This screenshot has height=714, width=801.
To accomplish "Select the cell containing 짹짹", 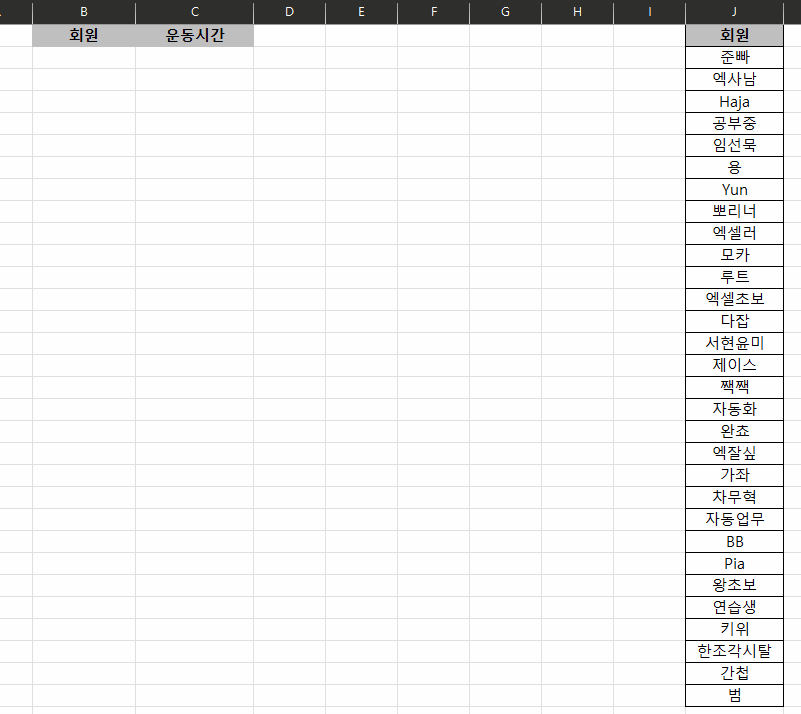I will [735, 387].
